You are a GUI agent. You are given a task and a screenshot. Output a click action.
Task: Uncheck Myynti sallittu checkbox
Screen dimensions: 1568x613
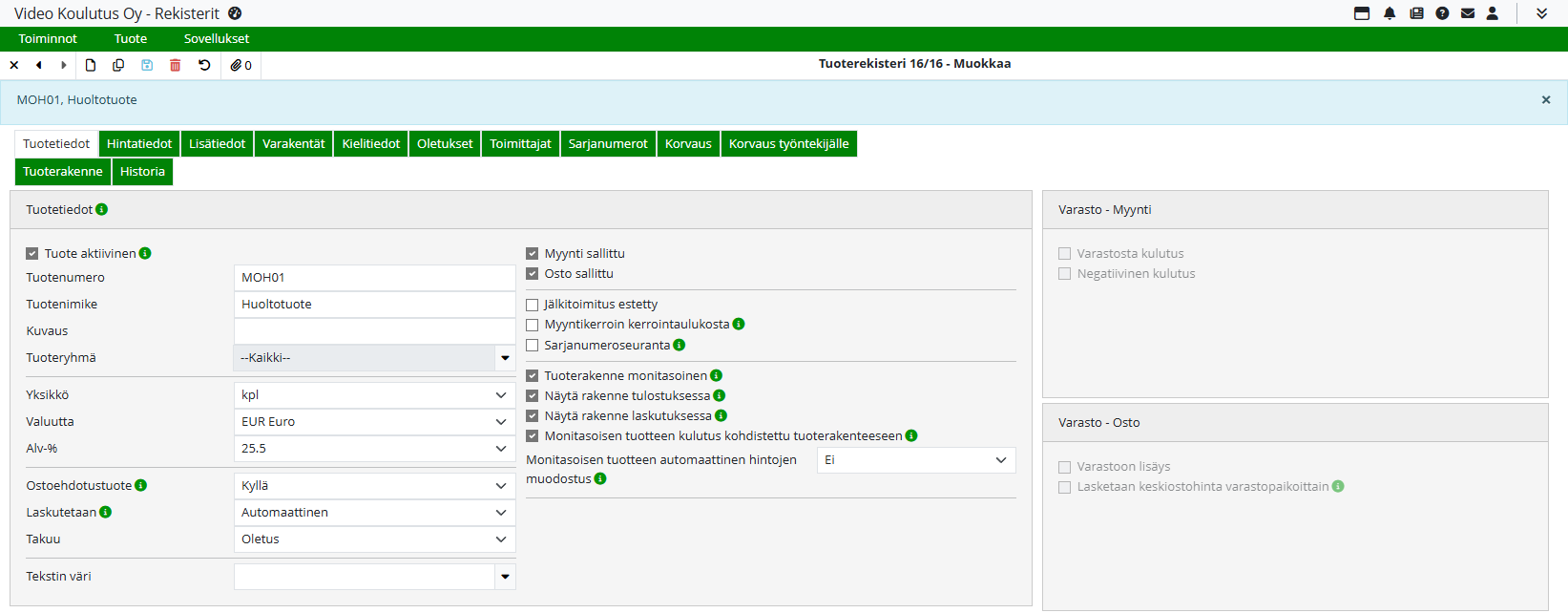(x=533, y=254)
